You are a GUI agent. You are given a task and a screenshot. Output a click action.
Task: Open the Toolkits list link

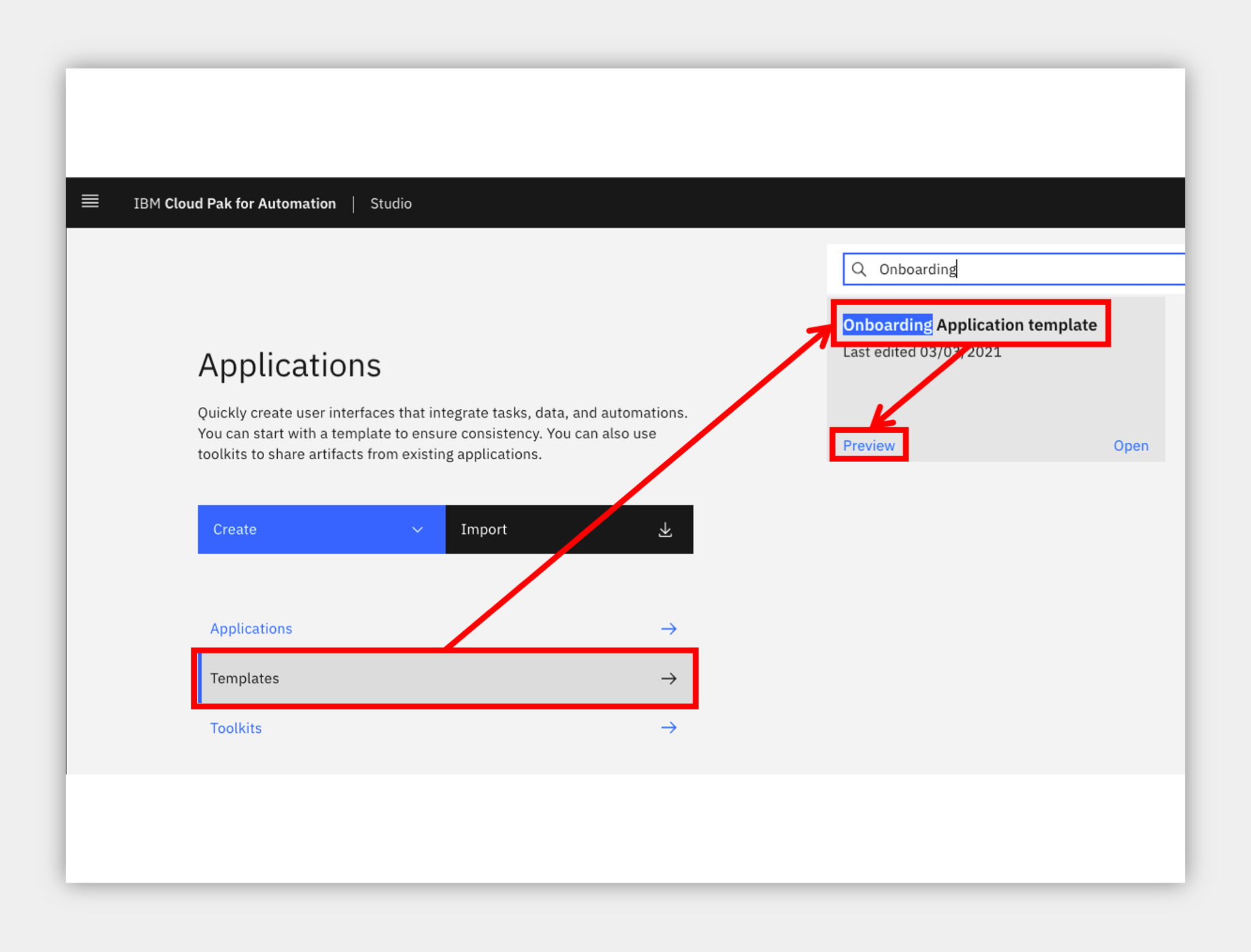tap(235, 728)
